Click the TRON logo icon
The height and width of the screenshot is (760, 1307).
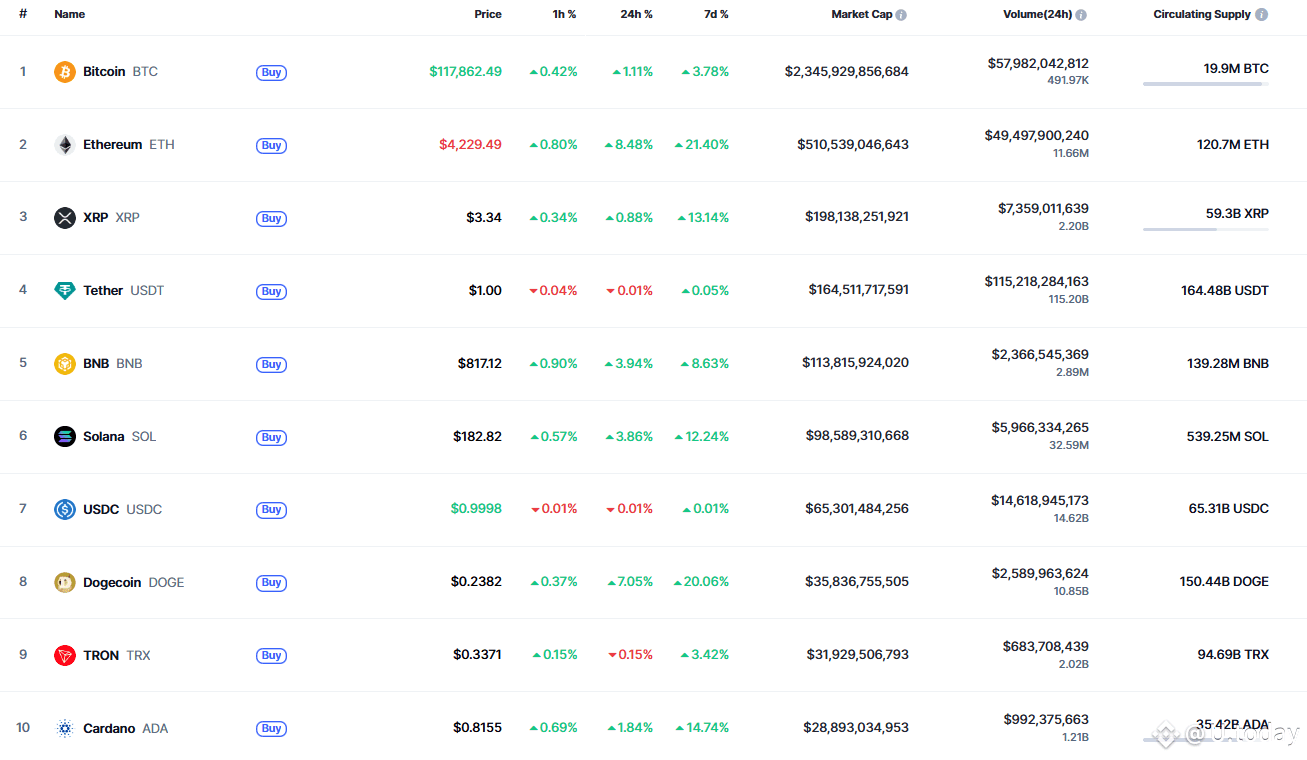(x=65, y=655)
